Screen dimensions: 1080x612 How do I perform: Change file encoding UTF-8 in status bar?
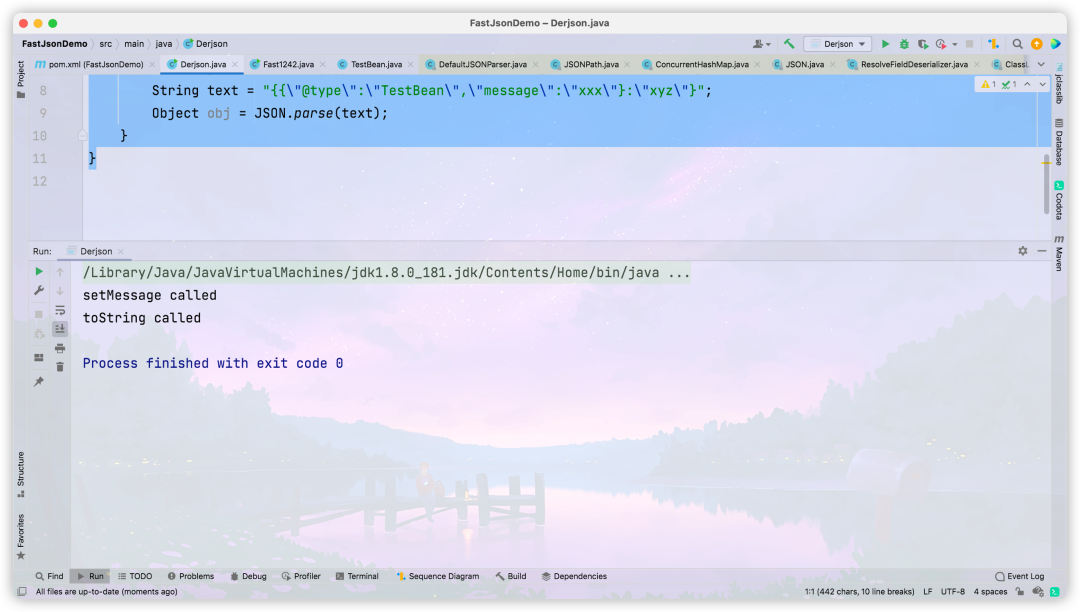[953, 592]
